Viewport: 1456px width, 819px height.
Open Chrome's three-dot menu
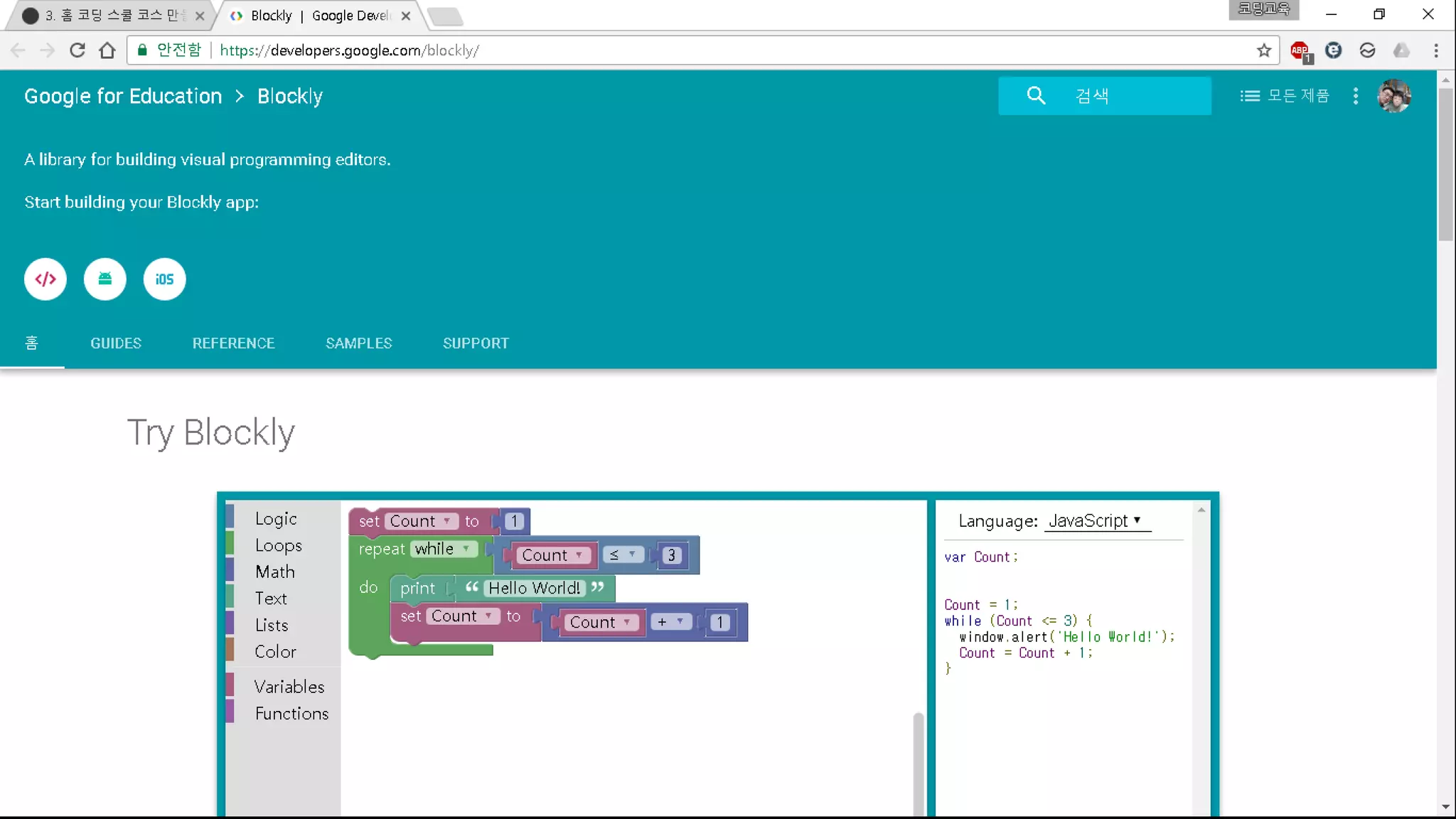[1435, 50]
